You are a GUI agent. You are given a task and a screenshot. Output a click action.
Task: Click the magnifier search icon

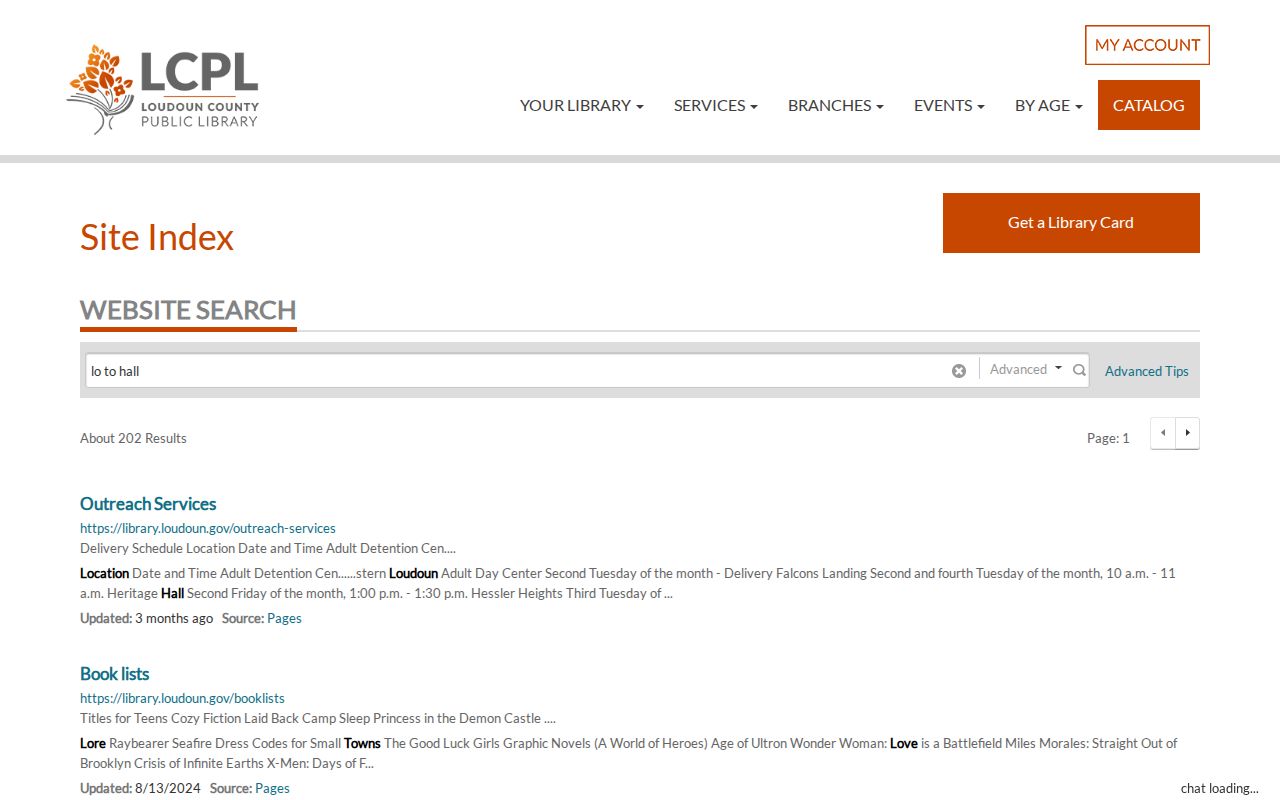(1079, 370)
